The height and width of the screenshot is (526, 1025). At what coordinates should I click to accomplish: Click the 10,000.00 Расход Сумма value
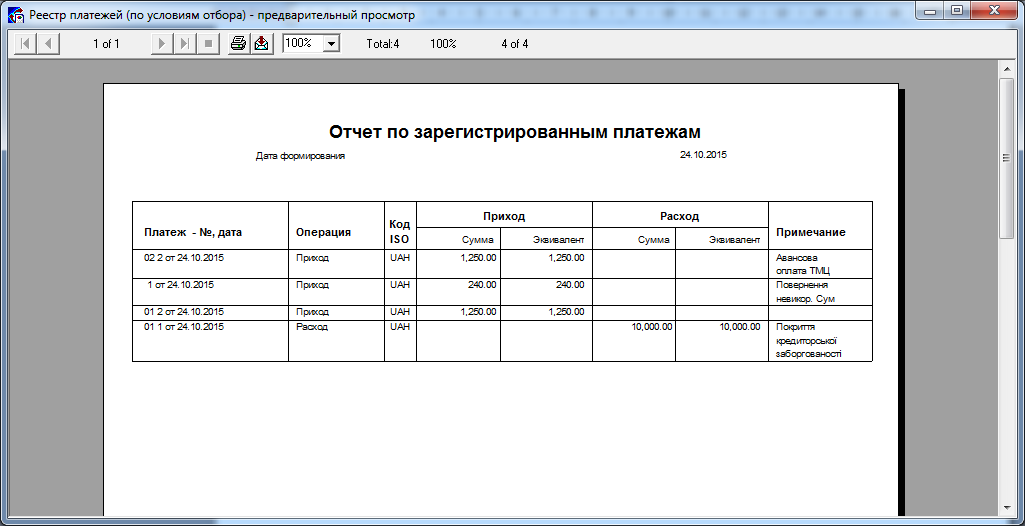coord(652,327)
